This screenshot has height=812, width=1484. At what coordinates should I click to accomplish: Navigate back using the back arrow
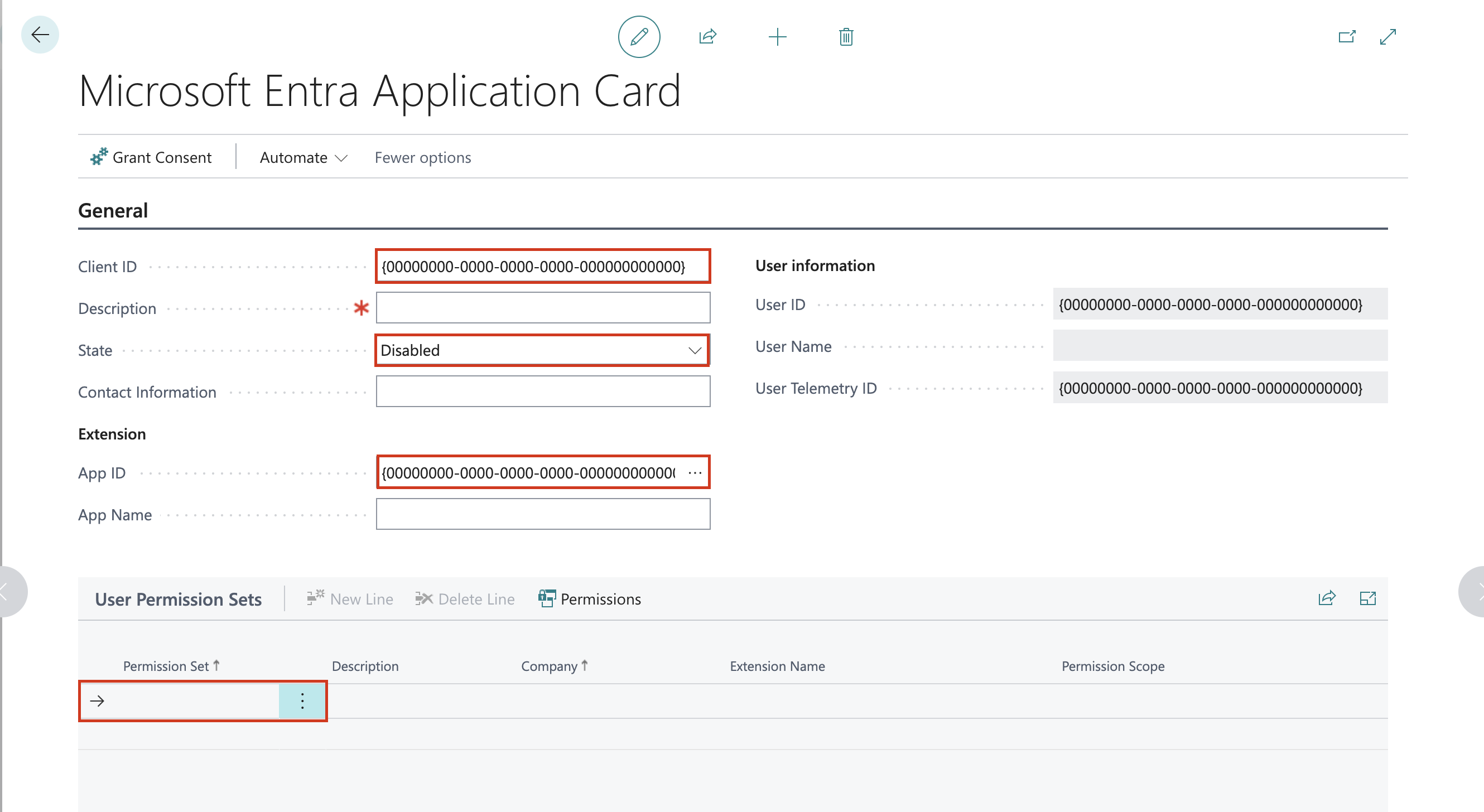pos(40,35)
